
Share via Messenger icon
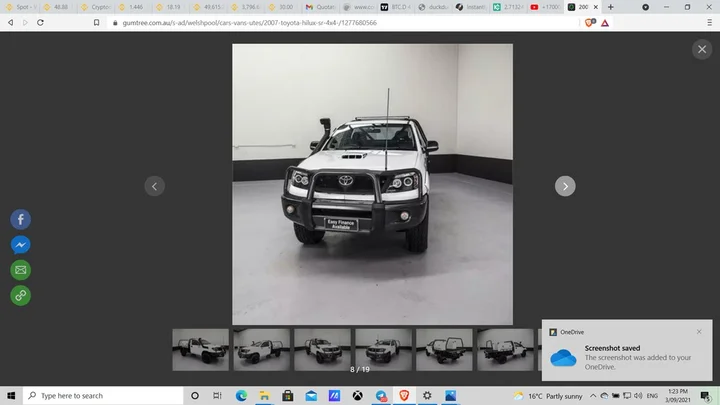click(20, 244)
